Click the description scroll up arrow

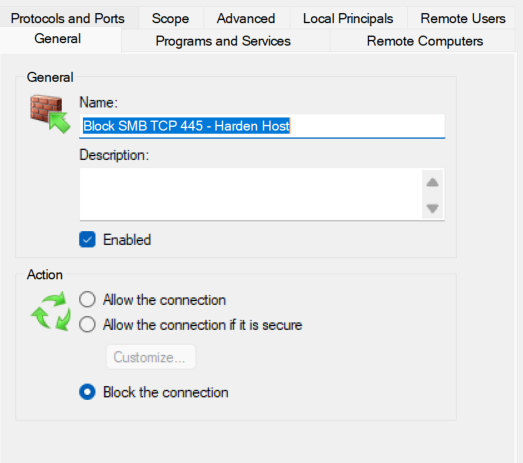pos(432,182)
